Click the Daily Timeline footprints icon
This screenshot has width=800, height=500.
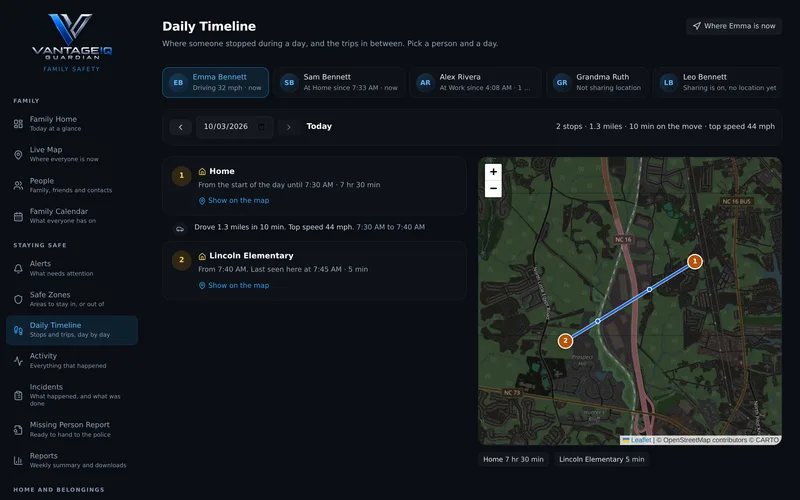(18, 330)
